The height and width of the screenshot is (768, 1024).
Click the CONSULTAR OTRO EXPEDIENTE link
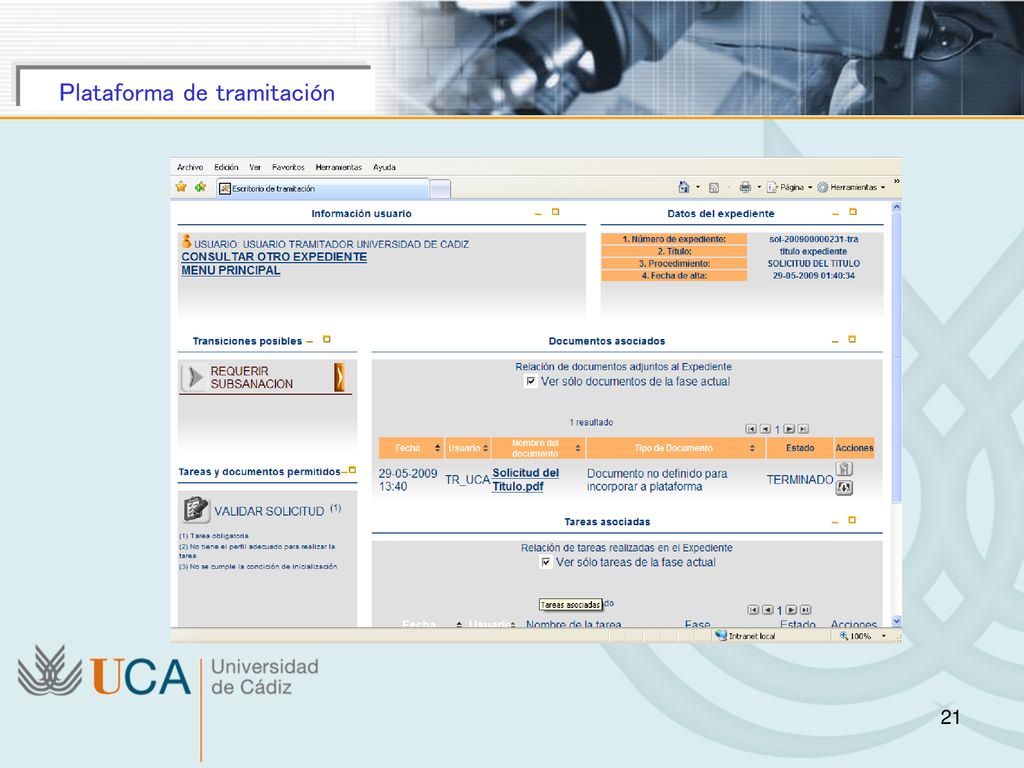click(274, 257)
